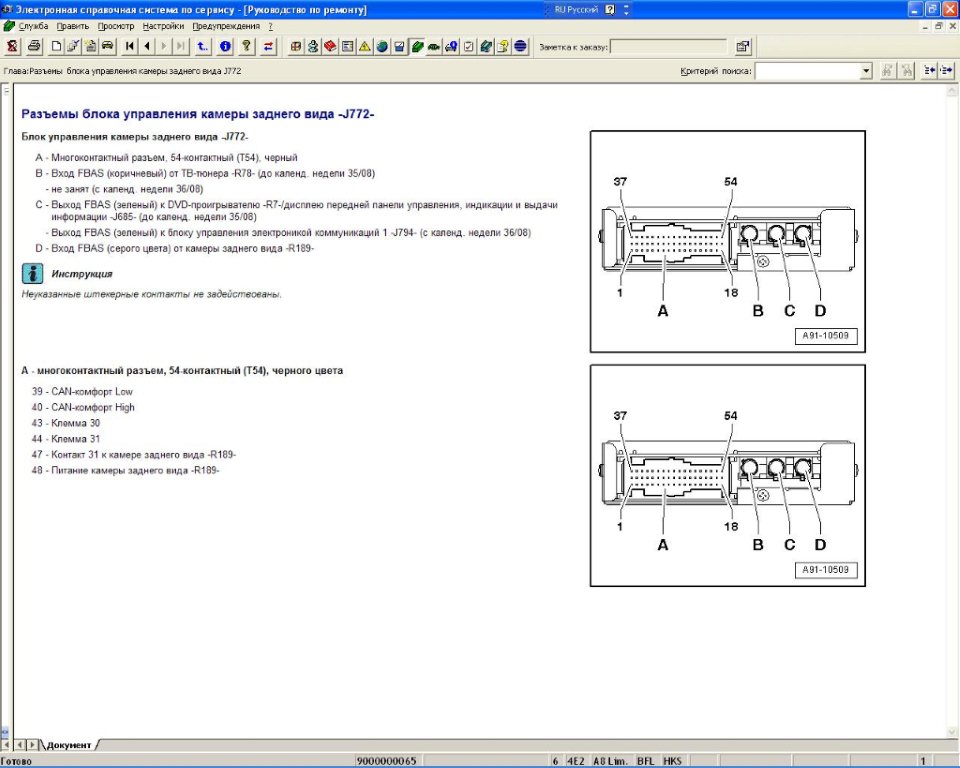Select the globe icon in the toolbar
This screenshot has height=768, width=960.
tap(382, 46)
